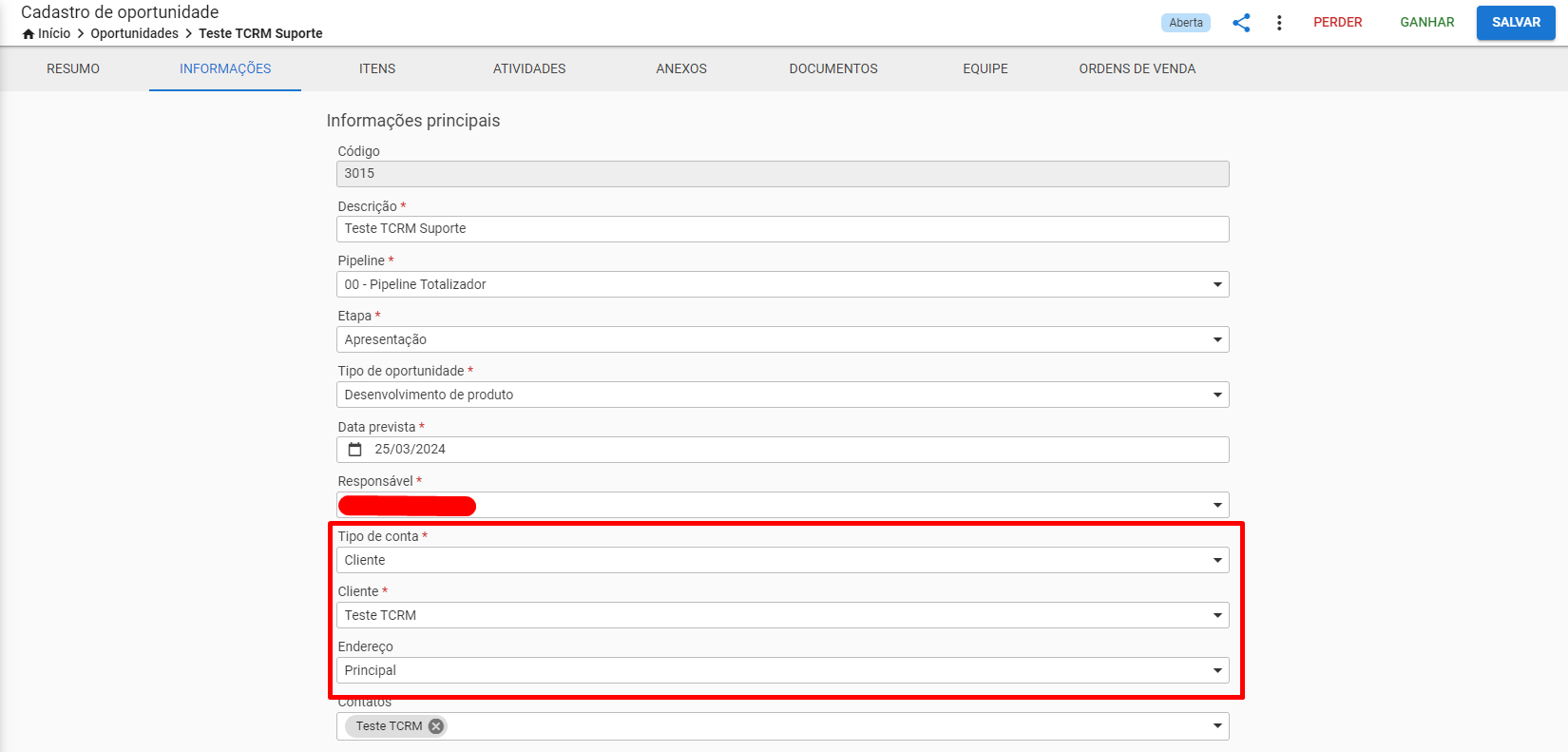Screen dimensions: 1568x752
Task: Click the home icon in breadcrumb
Action: (x=29, y=34)
